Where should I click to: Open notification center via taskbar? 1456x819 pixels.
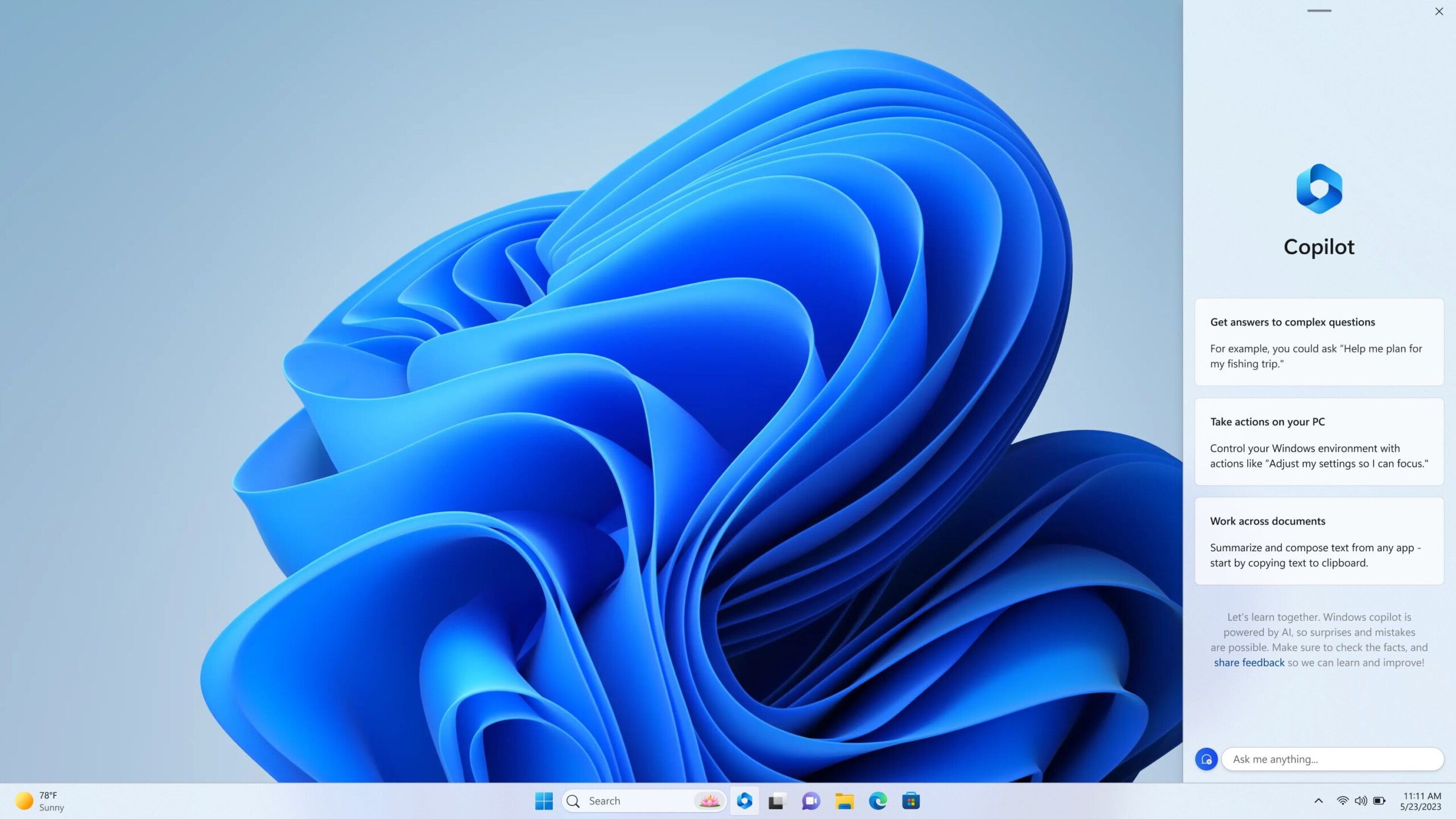(1421, 801)
